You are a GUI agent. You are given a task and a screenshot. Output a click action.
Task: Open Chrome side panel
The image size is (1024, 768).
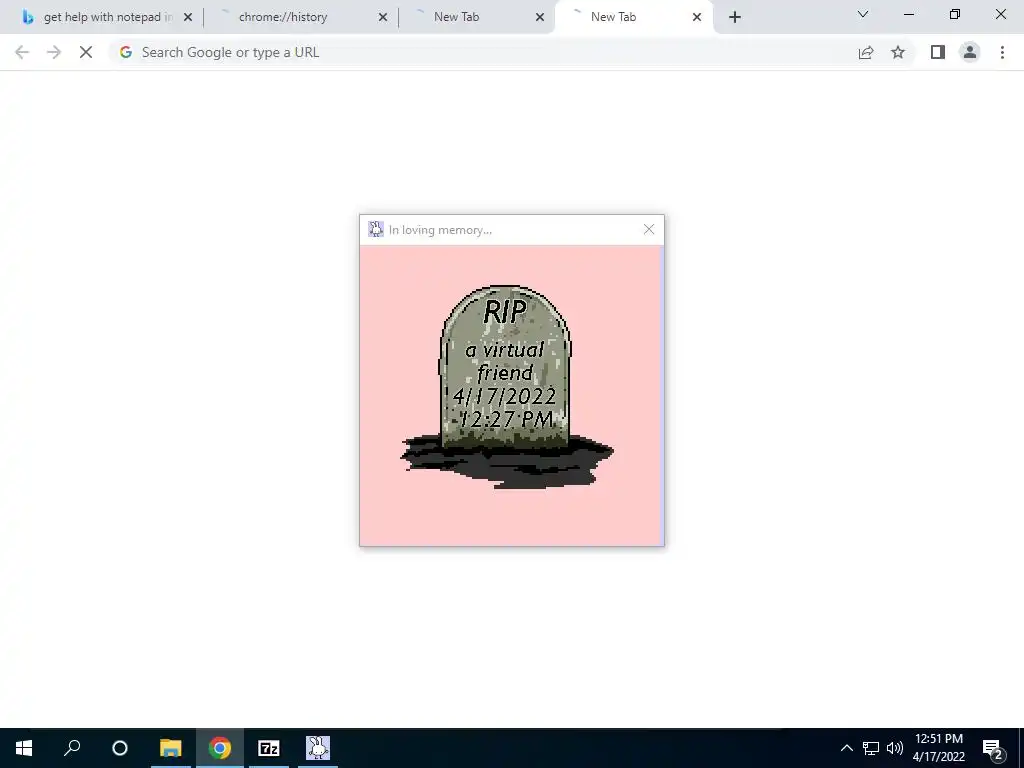(938, 52)
